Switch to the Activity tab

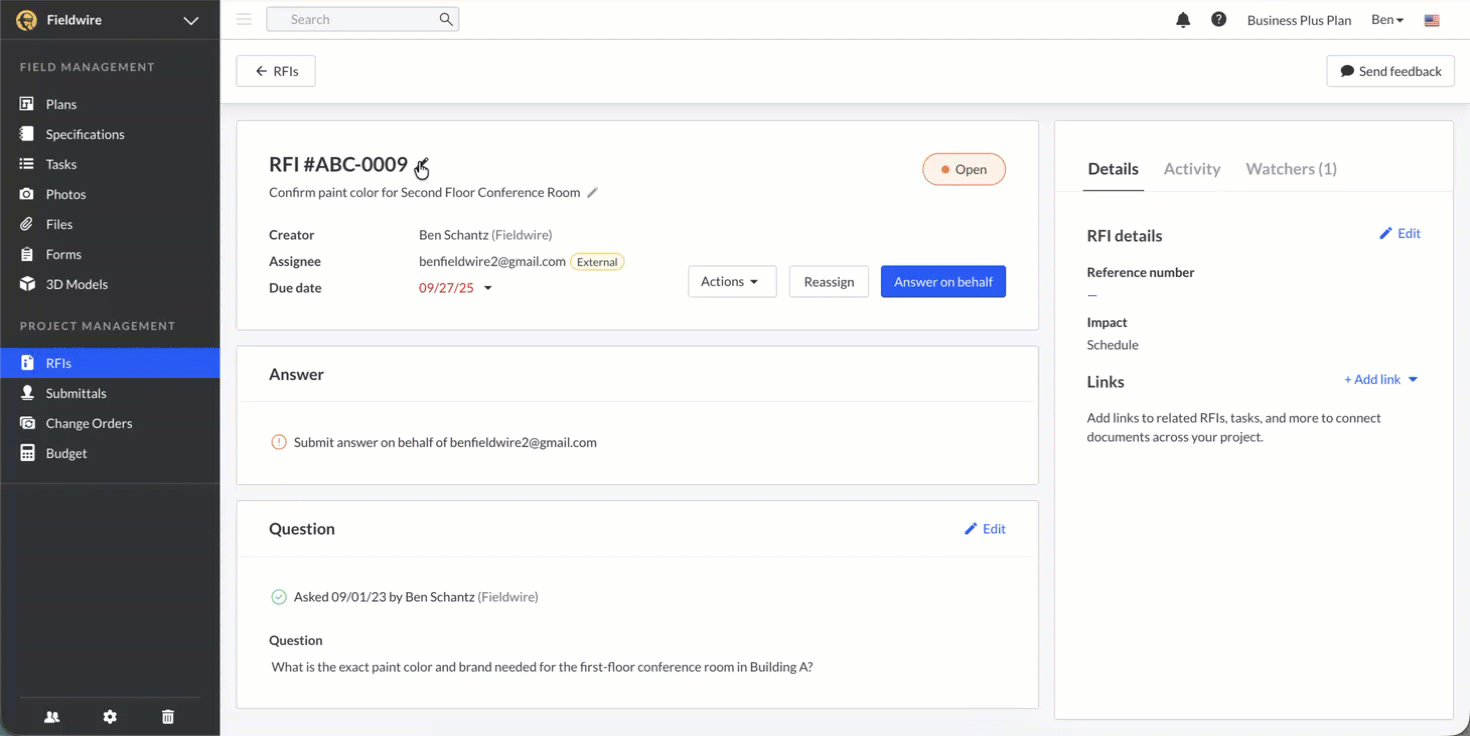click(x=1192, y=169)
